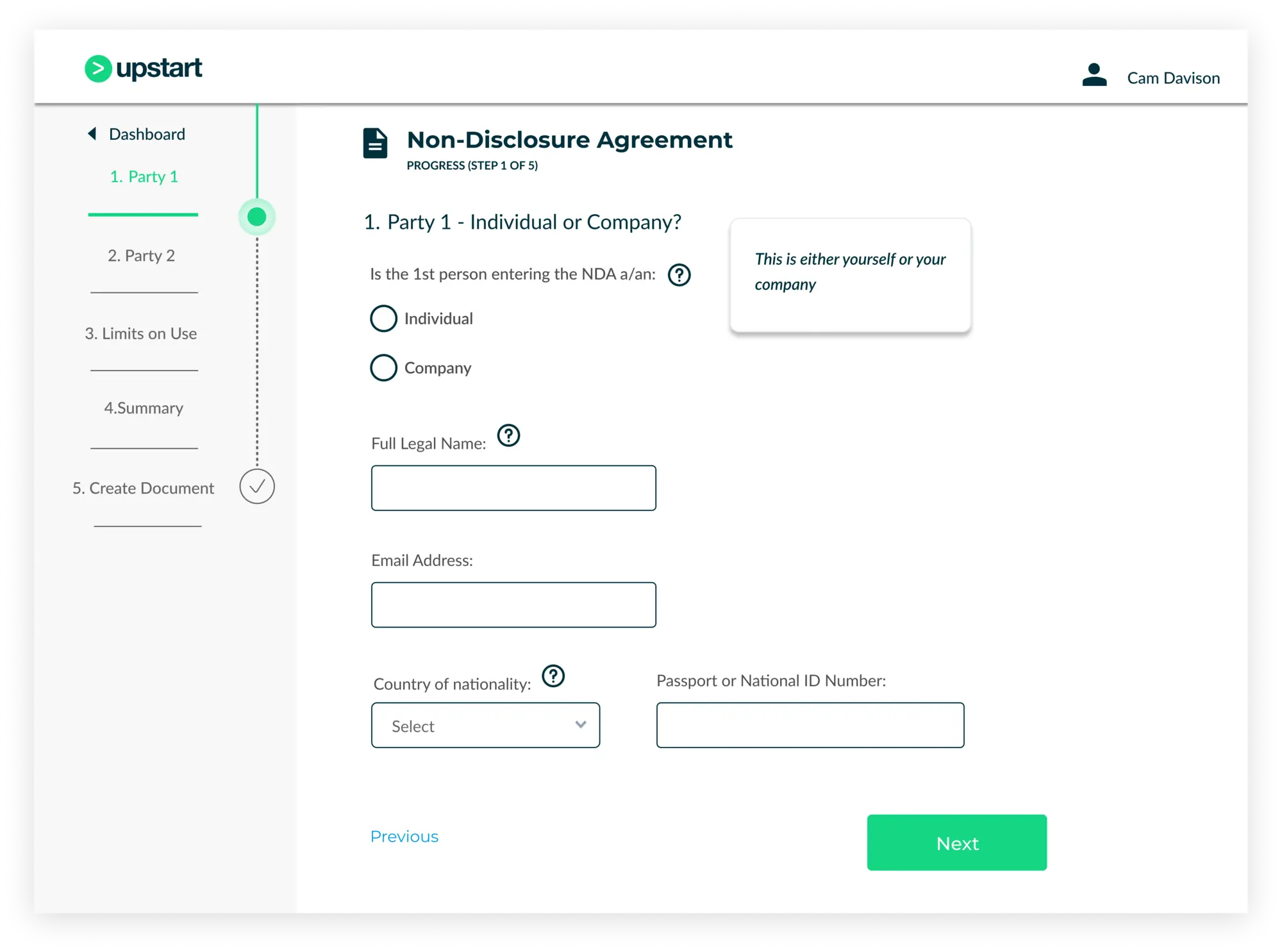Open help icon beside Full Legal Name
This screenshot has height=952, width=1282.
[x=508, y=435]
